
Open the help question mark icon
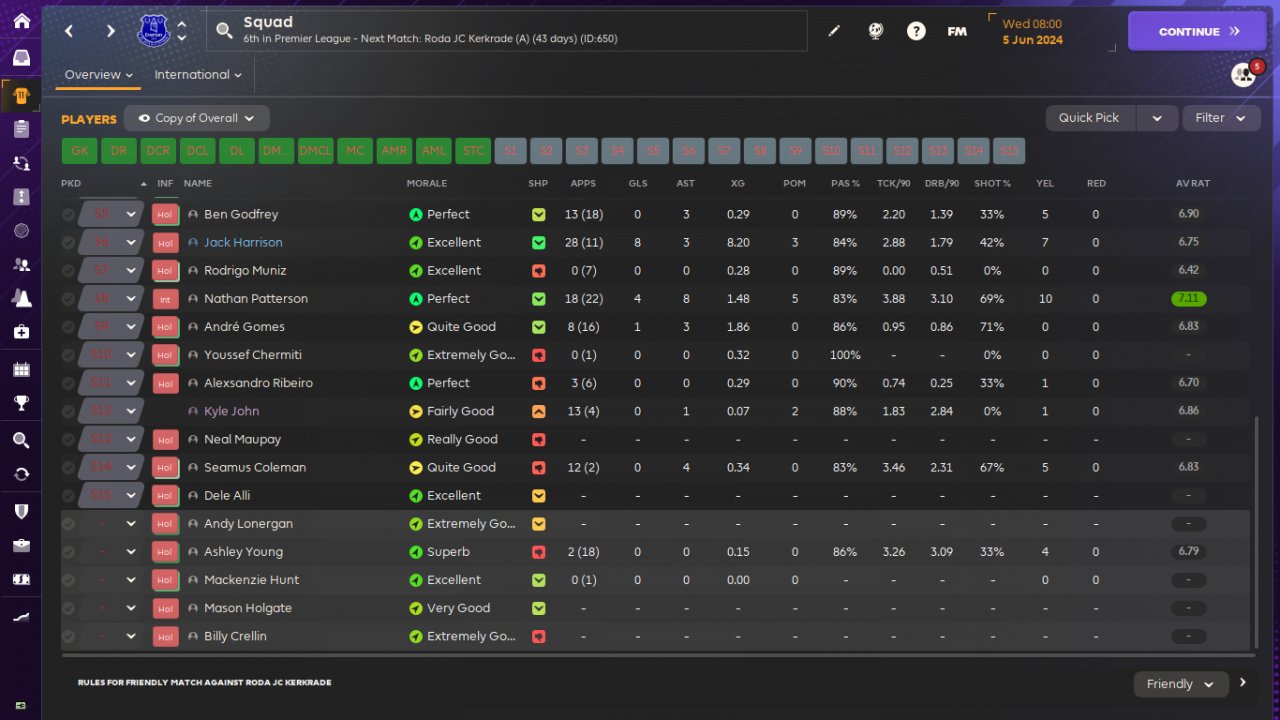[916, 31]
